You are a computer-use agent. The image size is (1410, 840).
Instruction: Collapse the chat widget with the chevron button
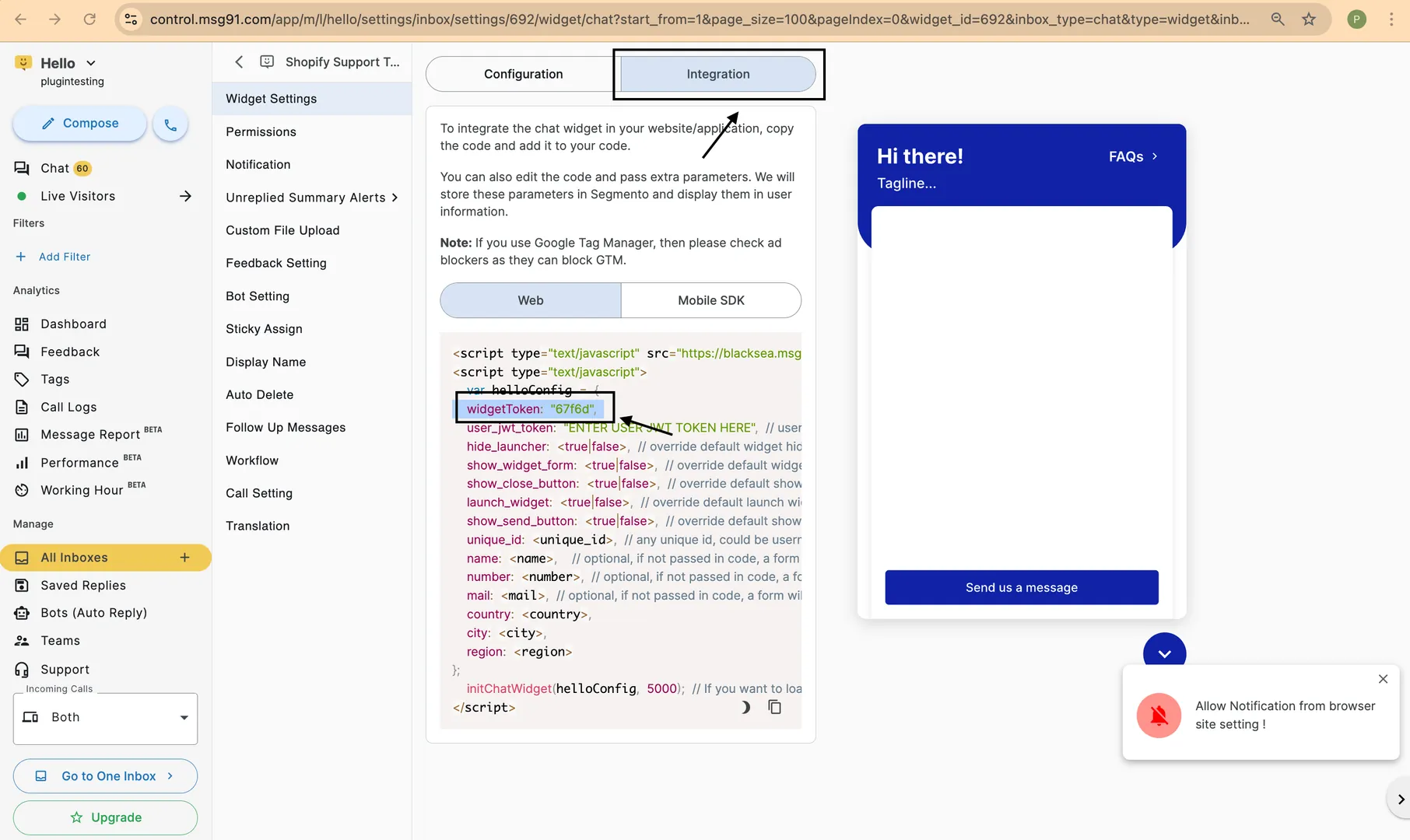1164,654
